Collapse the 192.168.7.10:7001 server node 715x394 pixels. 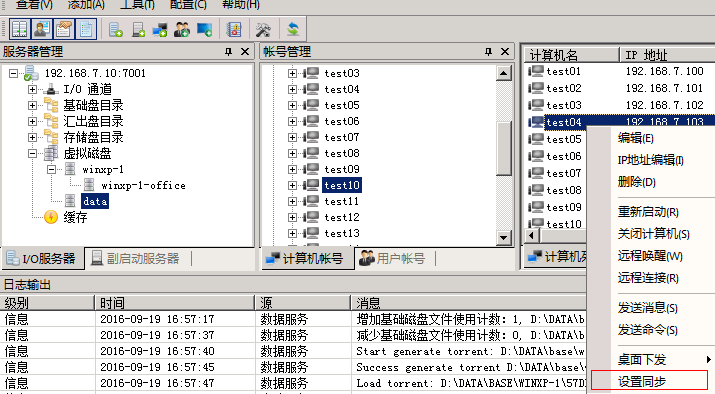coord(14,73)
